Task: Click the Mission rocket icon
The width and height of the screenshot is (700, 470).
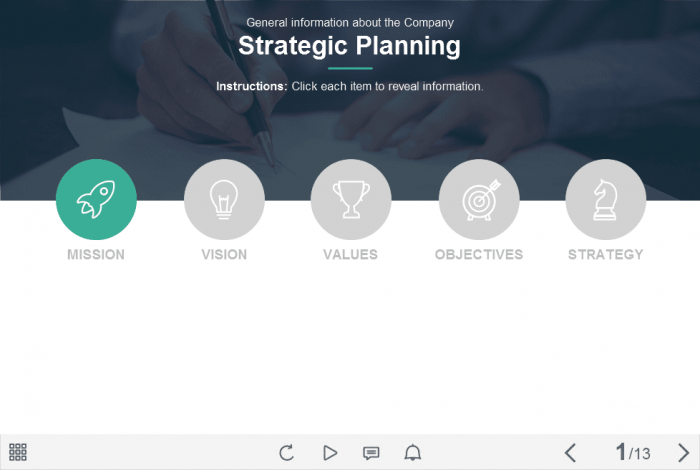Action: click(x=96, y=200)
